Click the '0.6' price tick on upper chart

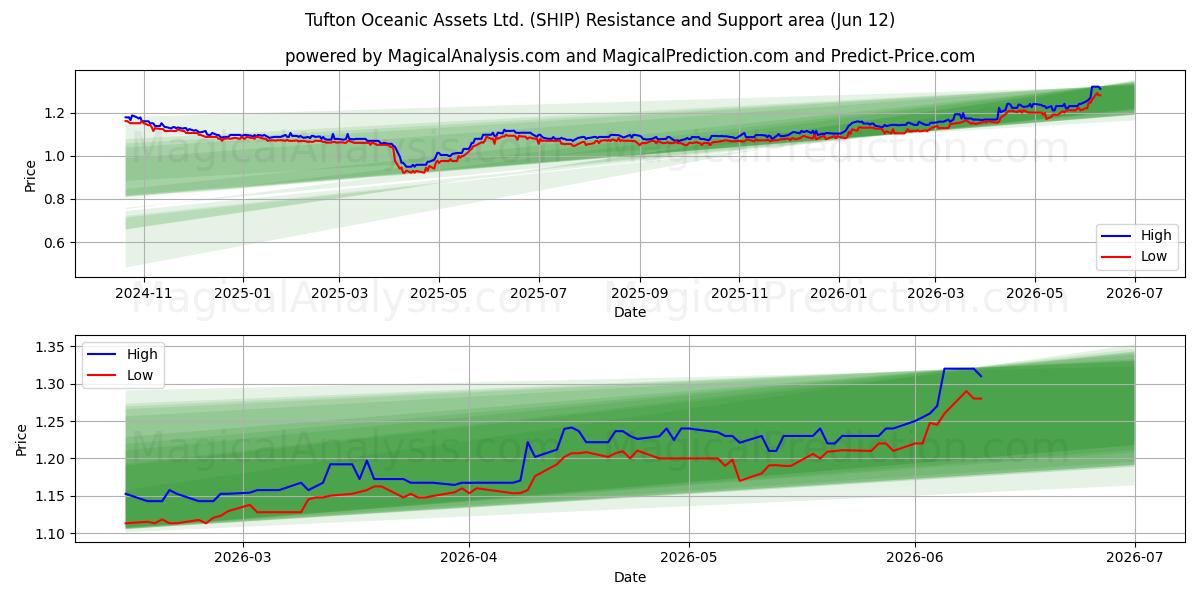[x=57, y=243]
